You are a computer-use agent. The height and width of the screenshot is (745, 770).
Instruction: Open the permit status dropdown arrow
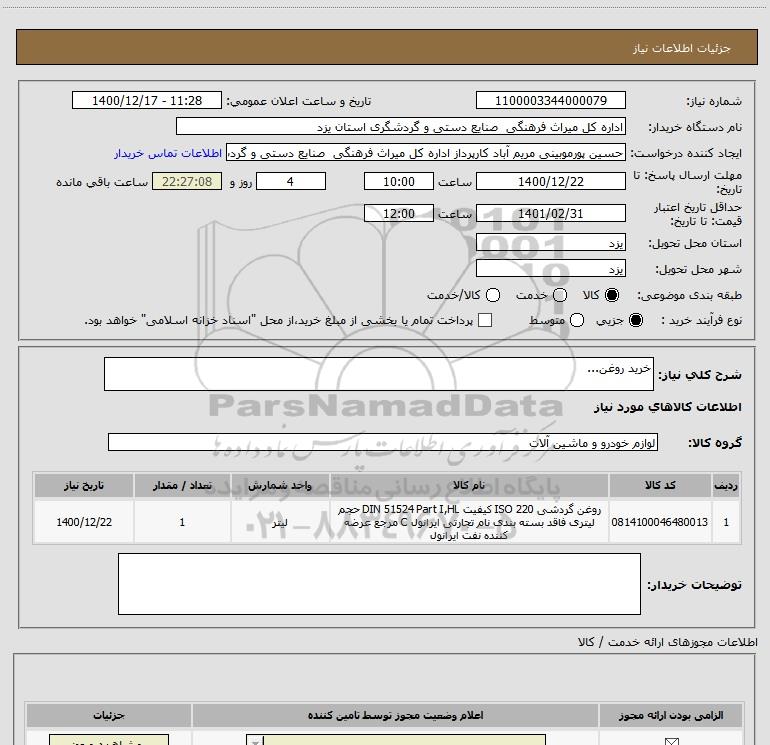tap(255, 741)
